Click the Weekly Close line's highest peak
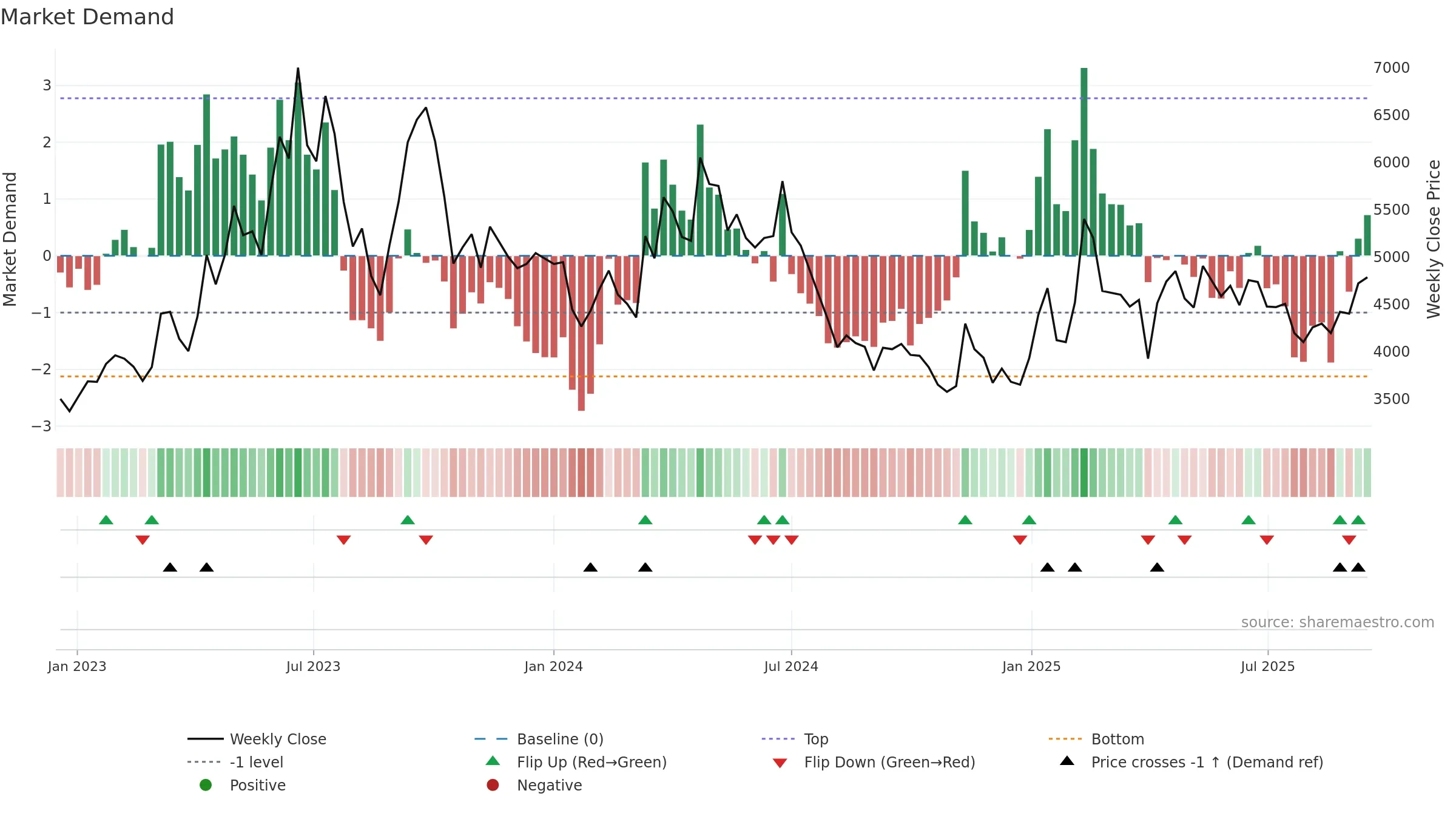 [298, 69]
